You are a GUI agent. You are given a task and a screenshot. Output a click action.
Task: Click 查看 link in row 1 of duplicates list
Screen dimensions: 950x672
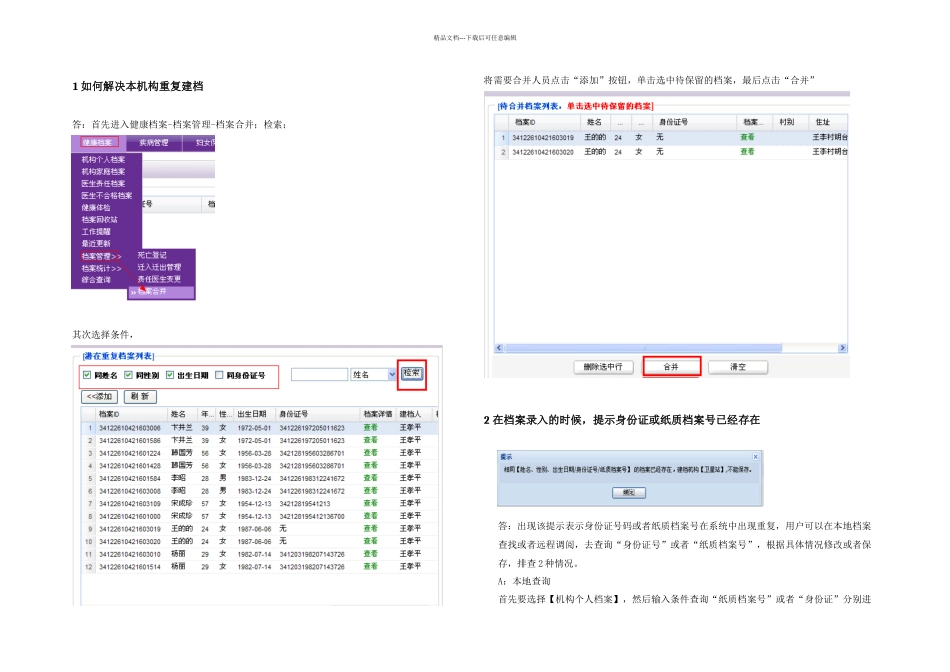pyautogui.click(x=370, y=428)
